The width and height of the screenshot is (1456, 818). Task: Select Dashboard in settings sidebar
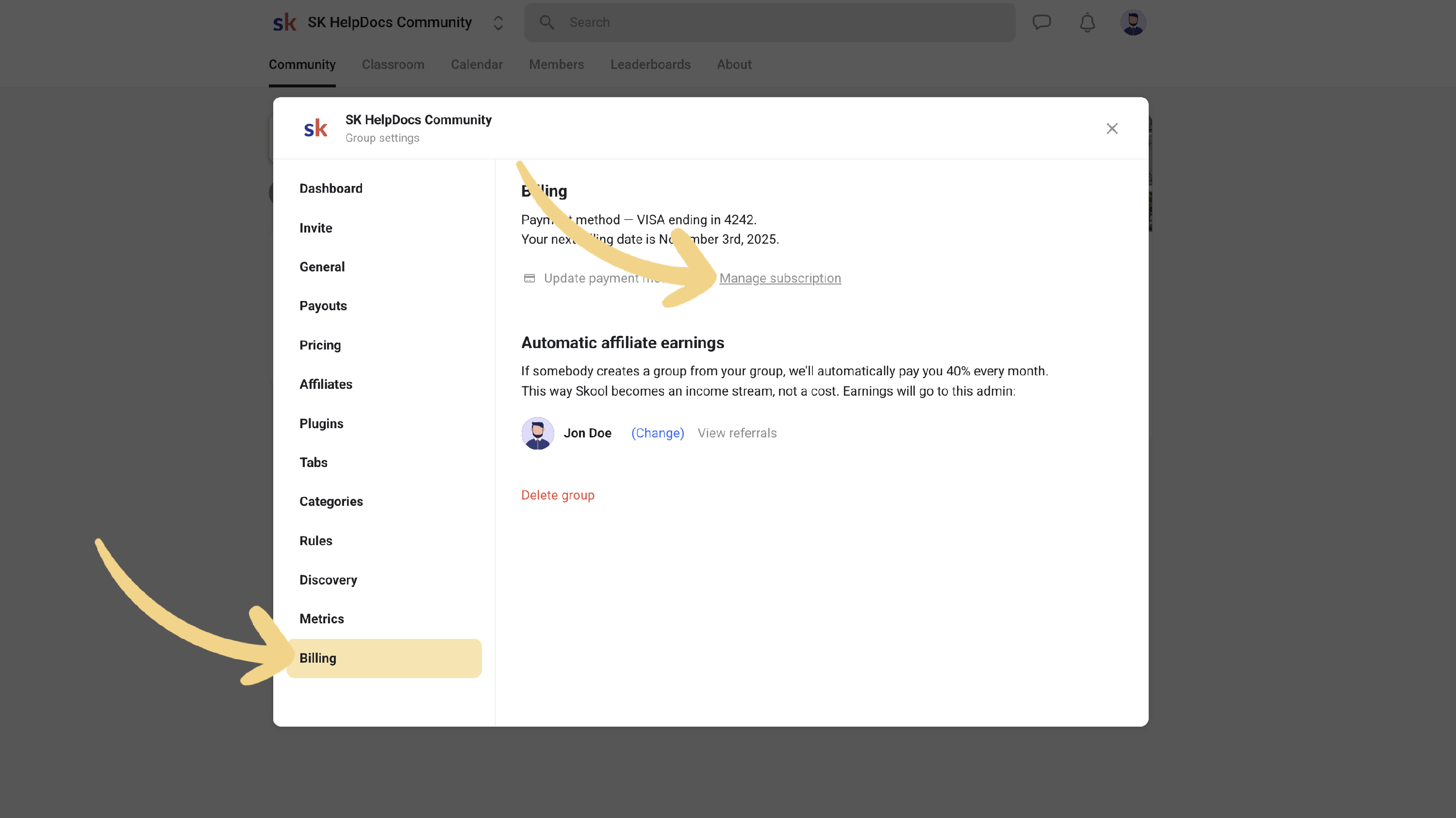pyautogui.click(x=331, y=188)
